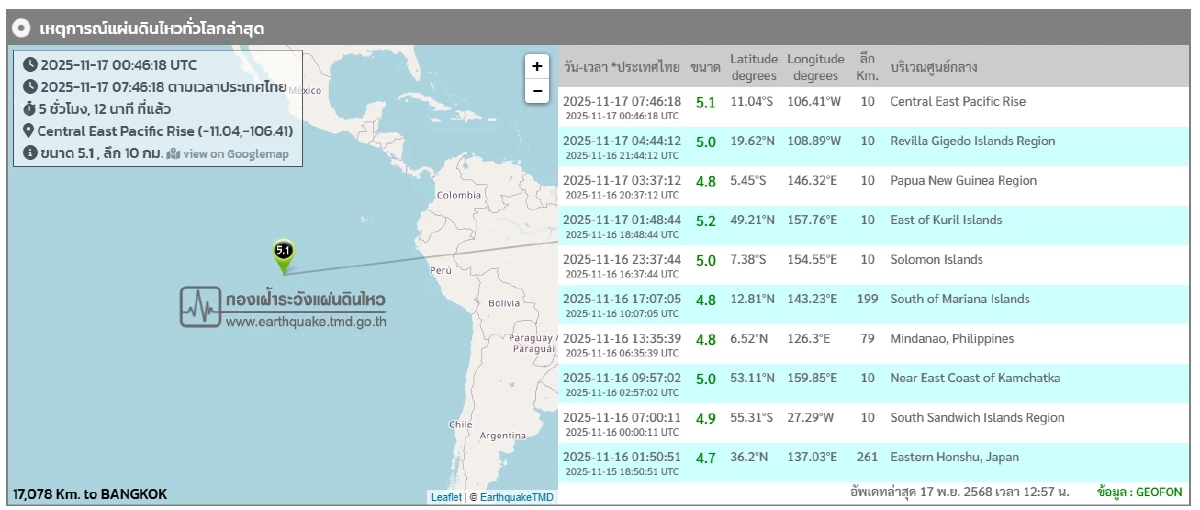1200x510 pixels.
Task: Click the stopwatch elapsed time icon
Action: (x=30, y=109)
